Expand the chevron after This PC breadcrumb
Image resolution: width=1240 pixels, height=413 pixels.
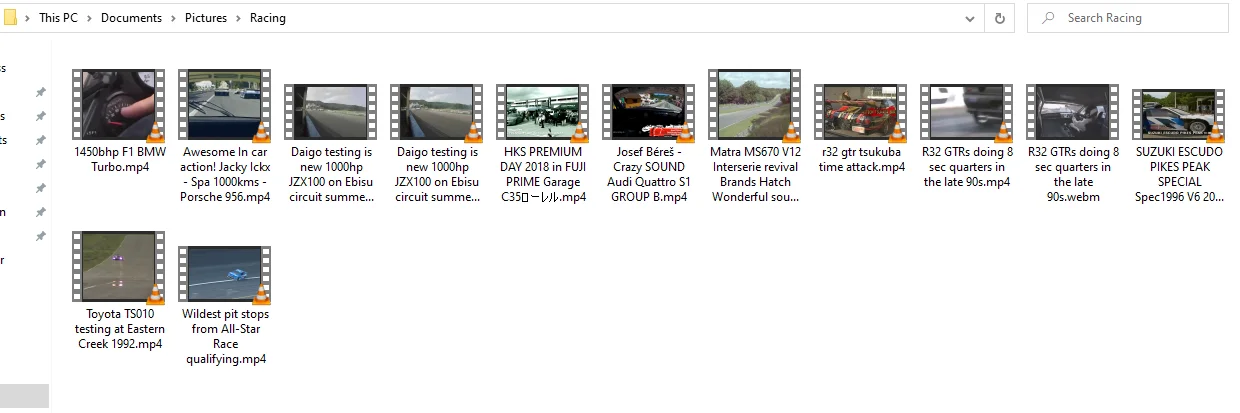89,18
